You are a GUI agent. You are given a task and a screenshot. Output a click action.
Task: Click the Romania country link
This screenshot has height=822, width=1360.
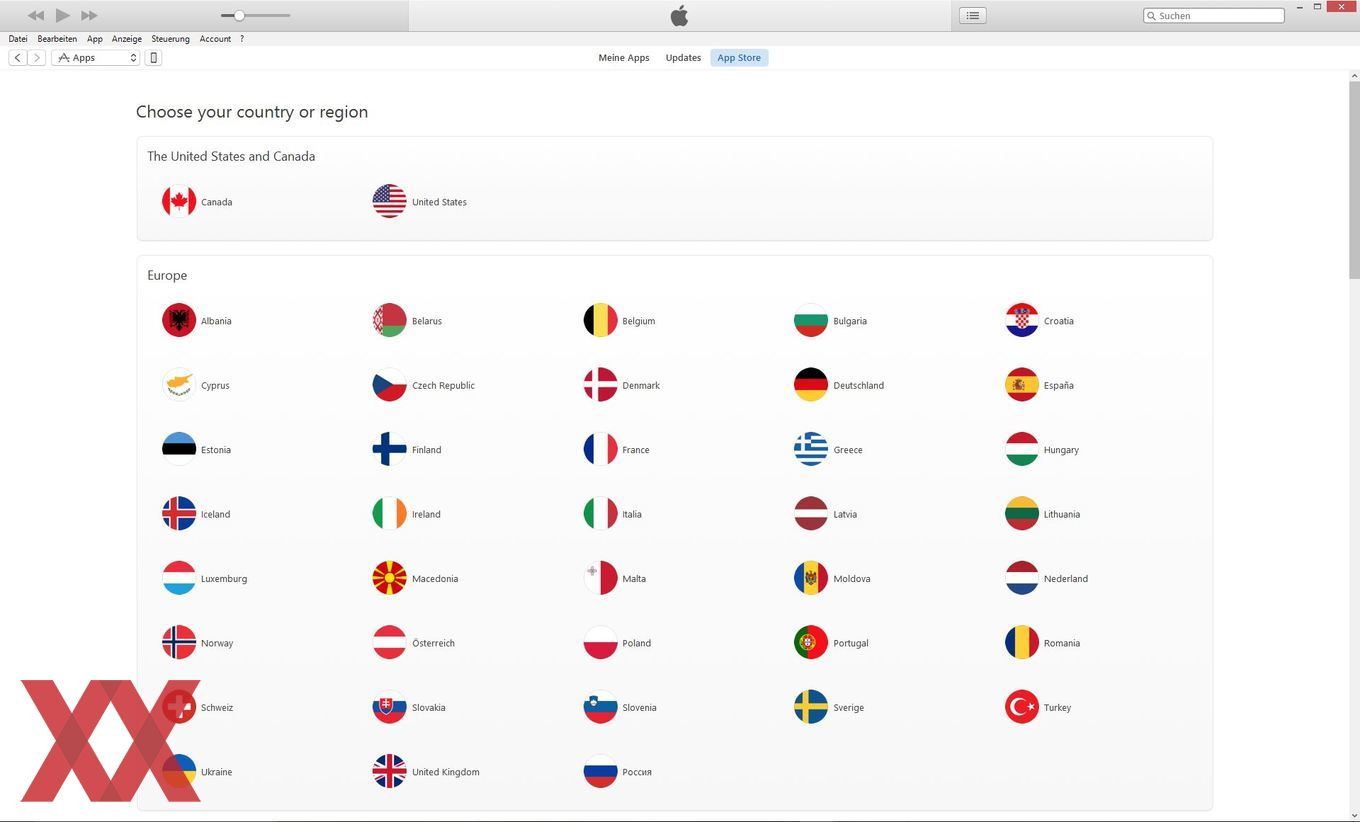1062,643
